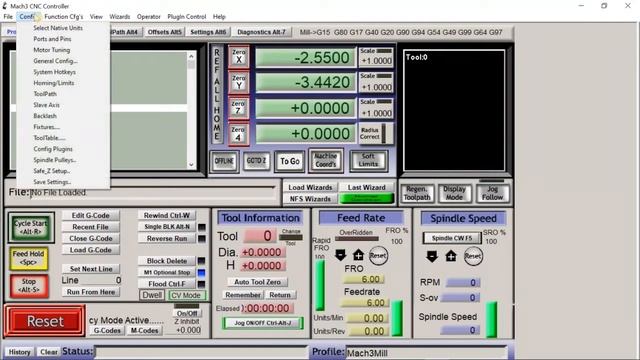Toggle Spindle CW F5
This screenshot has height=360, width=640.
[x=452, y=238]
